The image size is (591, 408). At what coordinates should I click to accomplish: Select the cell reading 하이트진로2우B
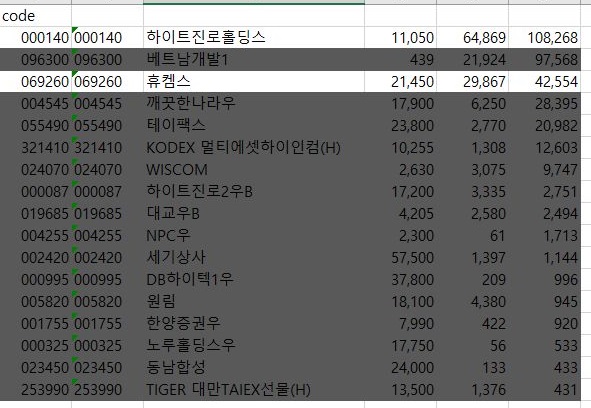click(254, 191)
